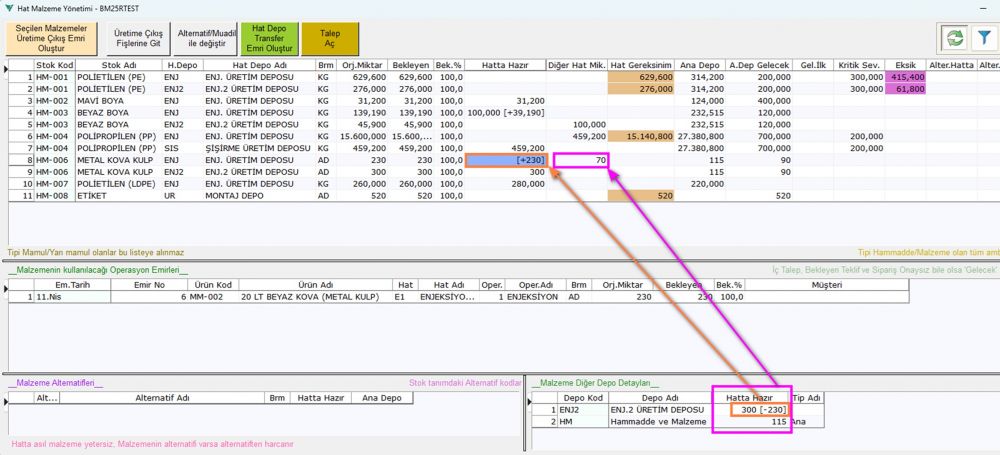
Task: Click the Tip Adı column header
Action: pyautogui.click(x=806, y=398)
